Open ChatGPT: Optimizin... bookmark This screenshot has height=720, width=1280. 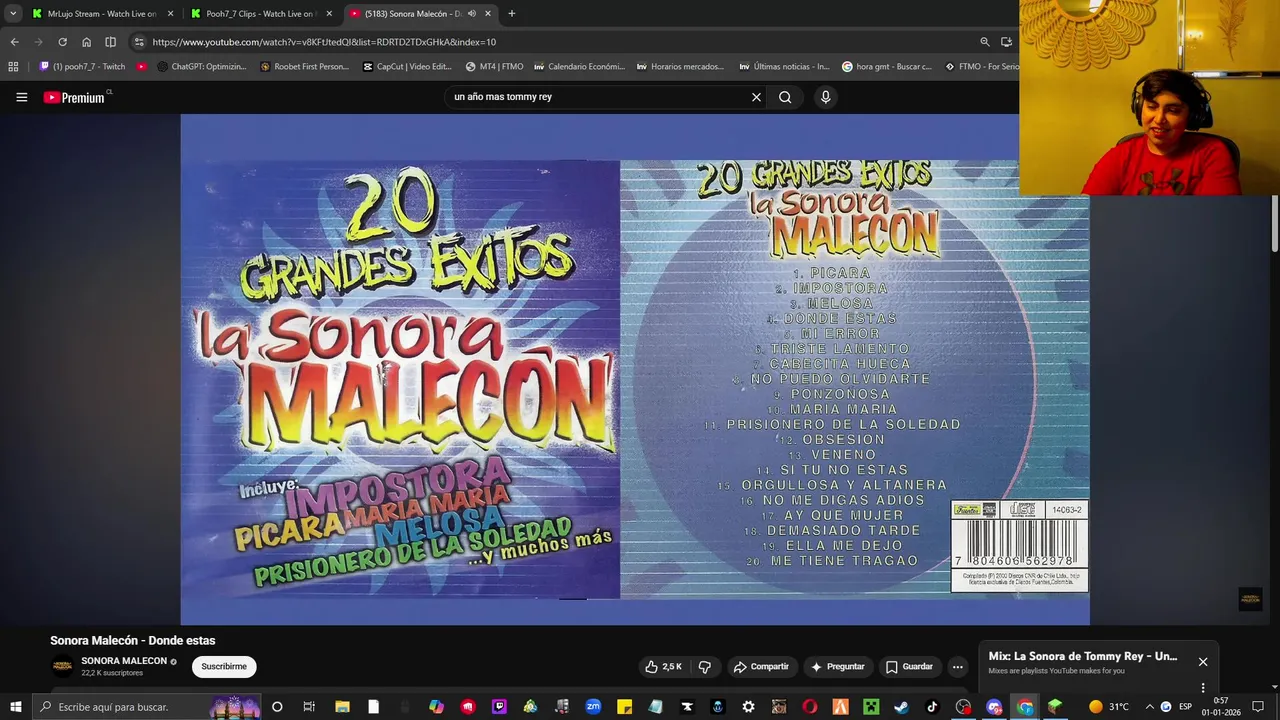(x=202, y=67)
